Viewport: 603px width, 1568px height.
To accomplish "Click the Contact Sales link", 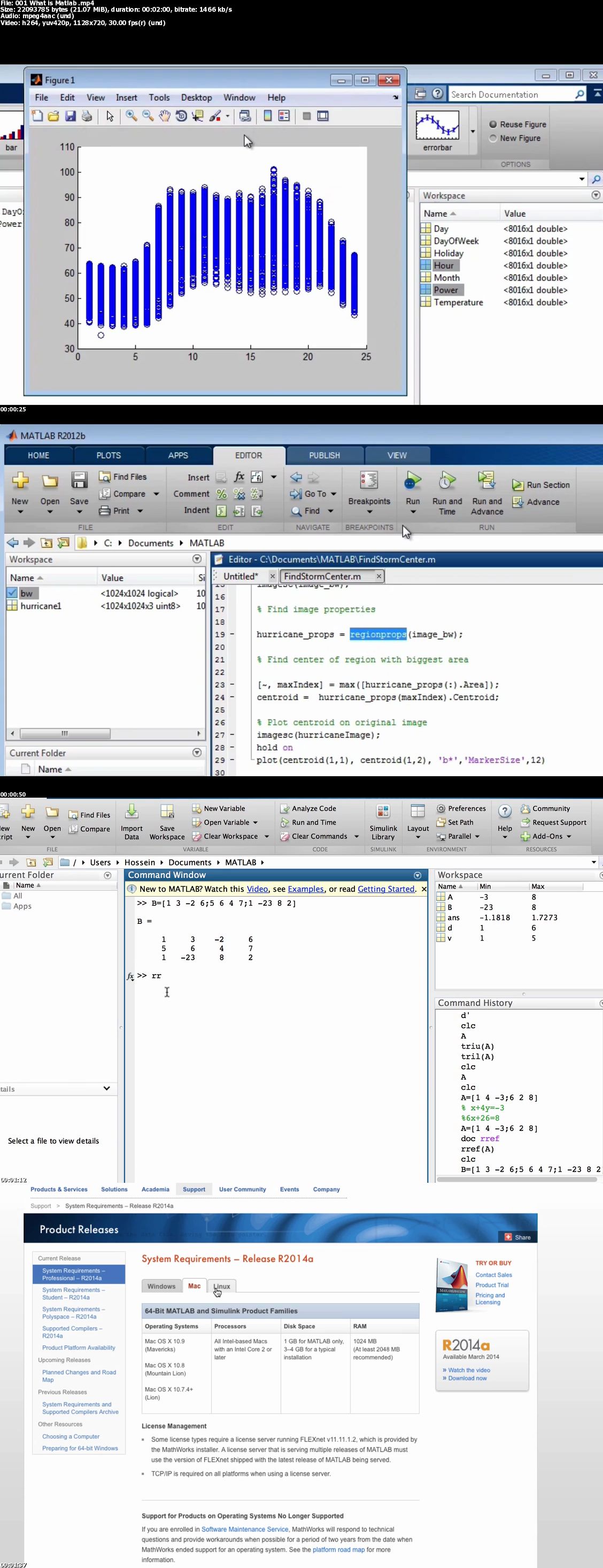I will click(493, 1275).
